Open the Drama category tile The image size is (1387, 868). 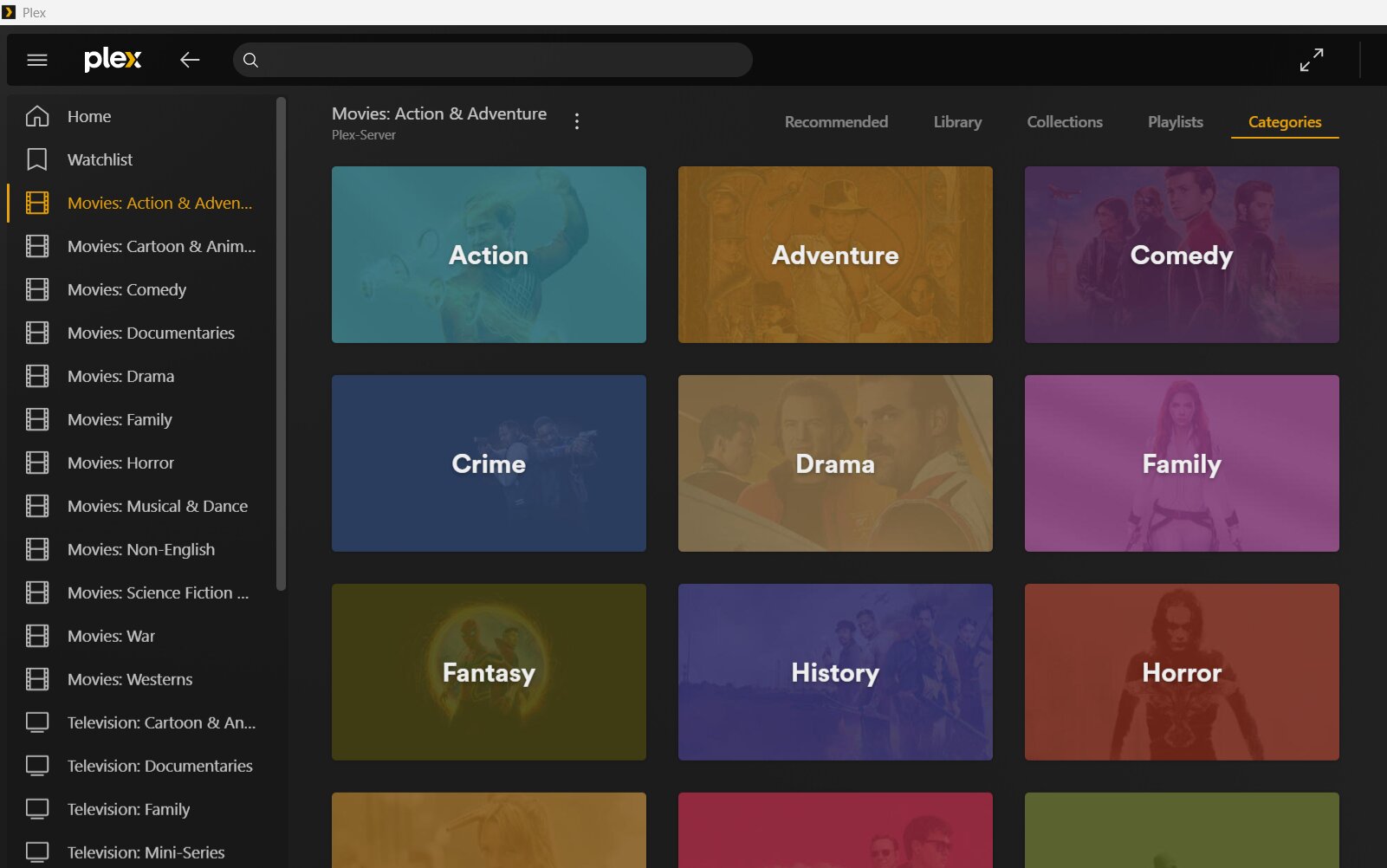pos(835,463)
